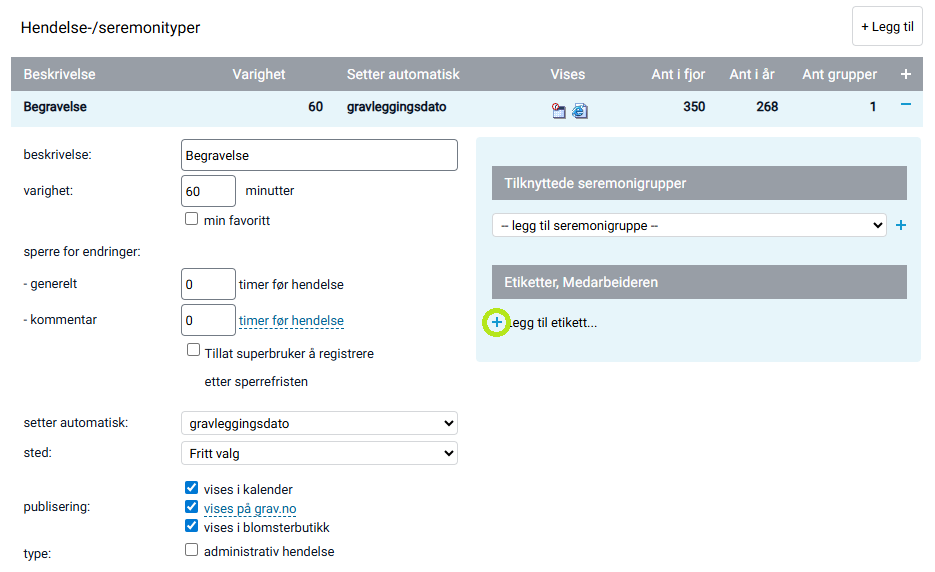Screen dimensions: 935x572
Task: Click the plus icon to add etikett
Action: [497, 323]
